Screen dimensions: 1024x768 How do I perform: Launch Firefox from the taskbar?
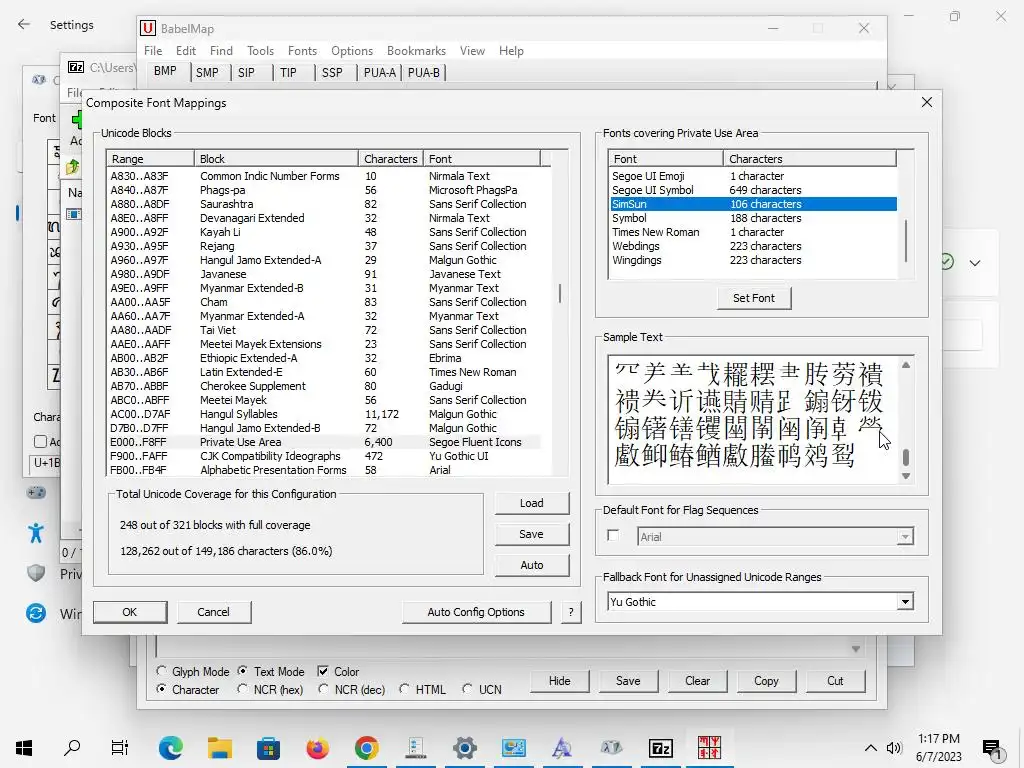[317, 748]
